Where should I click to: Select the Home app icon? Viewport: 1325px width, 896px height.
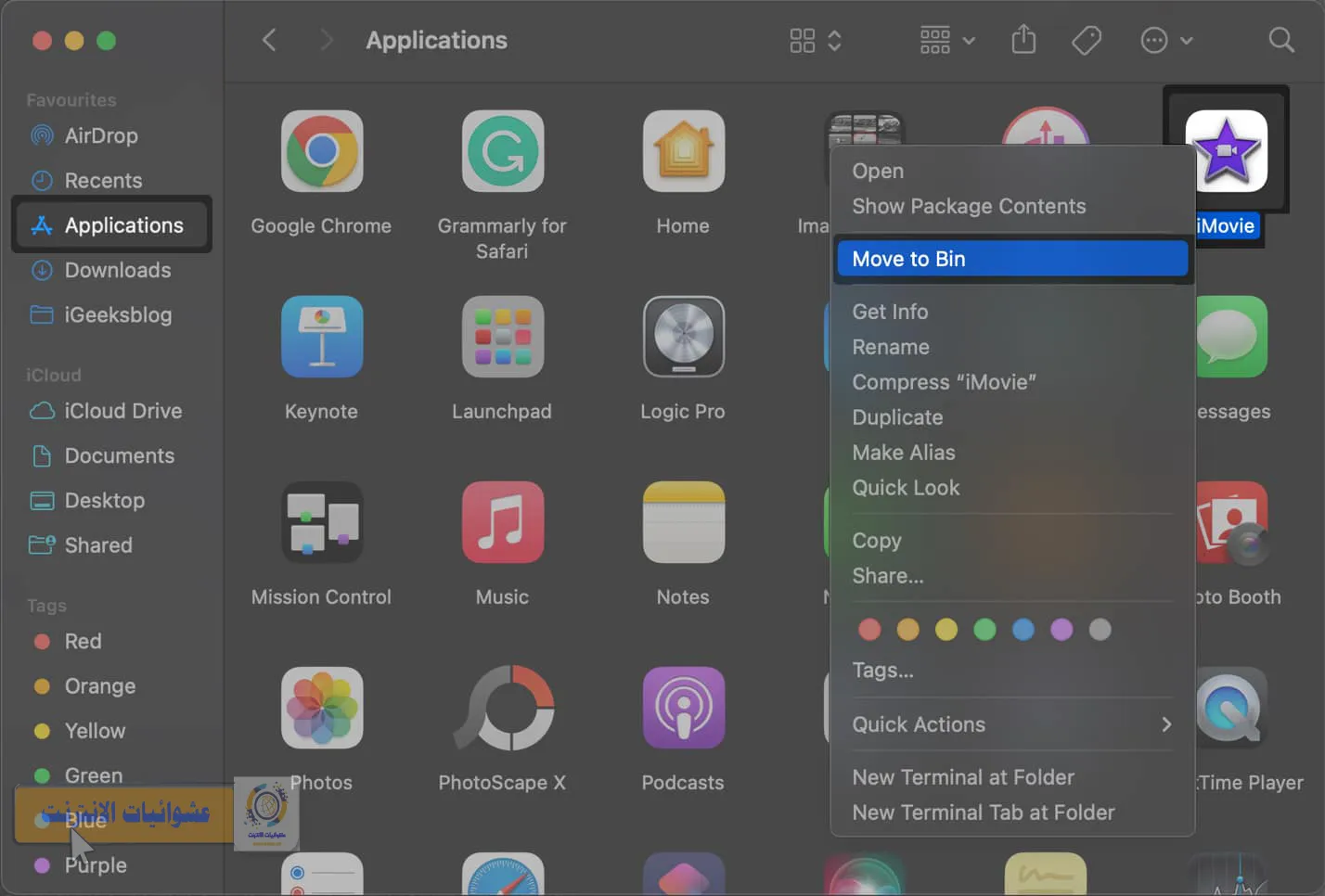click(x=683, y=150)
